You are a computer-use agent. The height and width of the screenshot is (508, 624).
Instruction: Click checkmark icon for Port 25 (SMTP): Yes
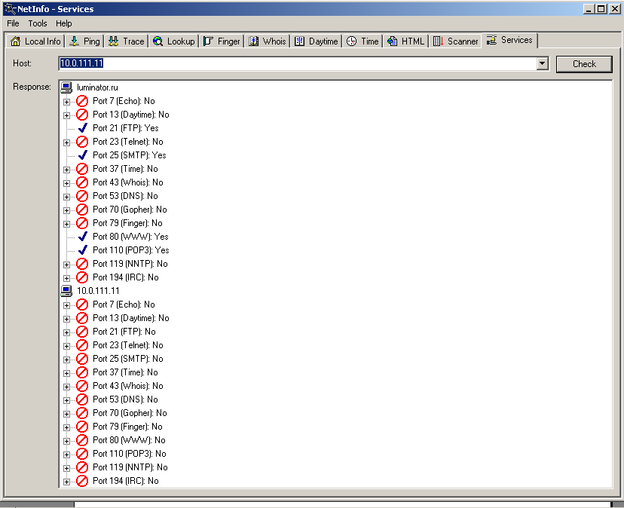tap(82, 155)
